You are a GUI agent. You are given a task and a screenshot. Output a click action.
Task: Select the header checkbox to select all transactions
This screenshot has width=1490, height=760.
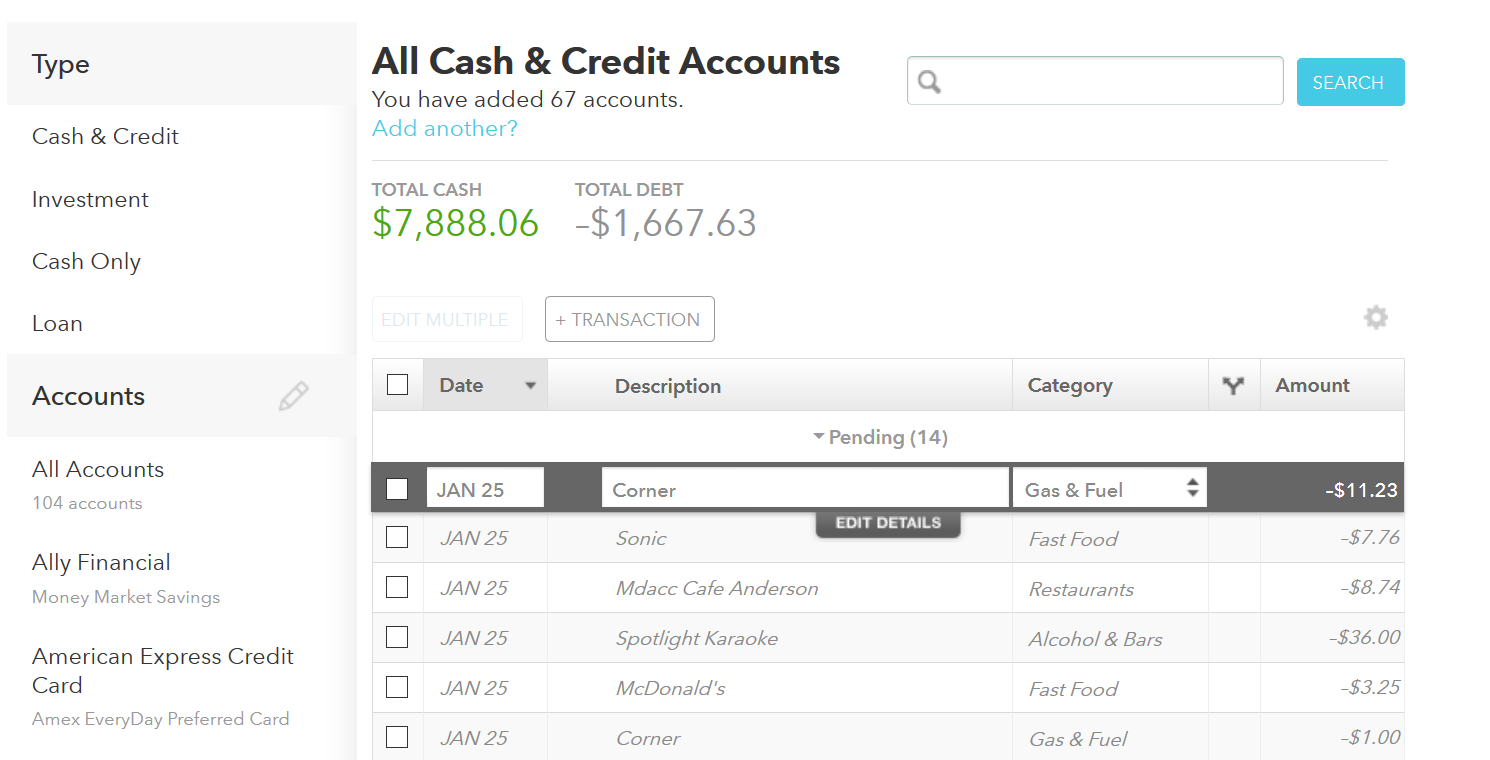coord(397,384)
